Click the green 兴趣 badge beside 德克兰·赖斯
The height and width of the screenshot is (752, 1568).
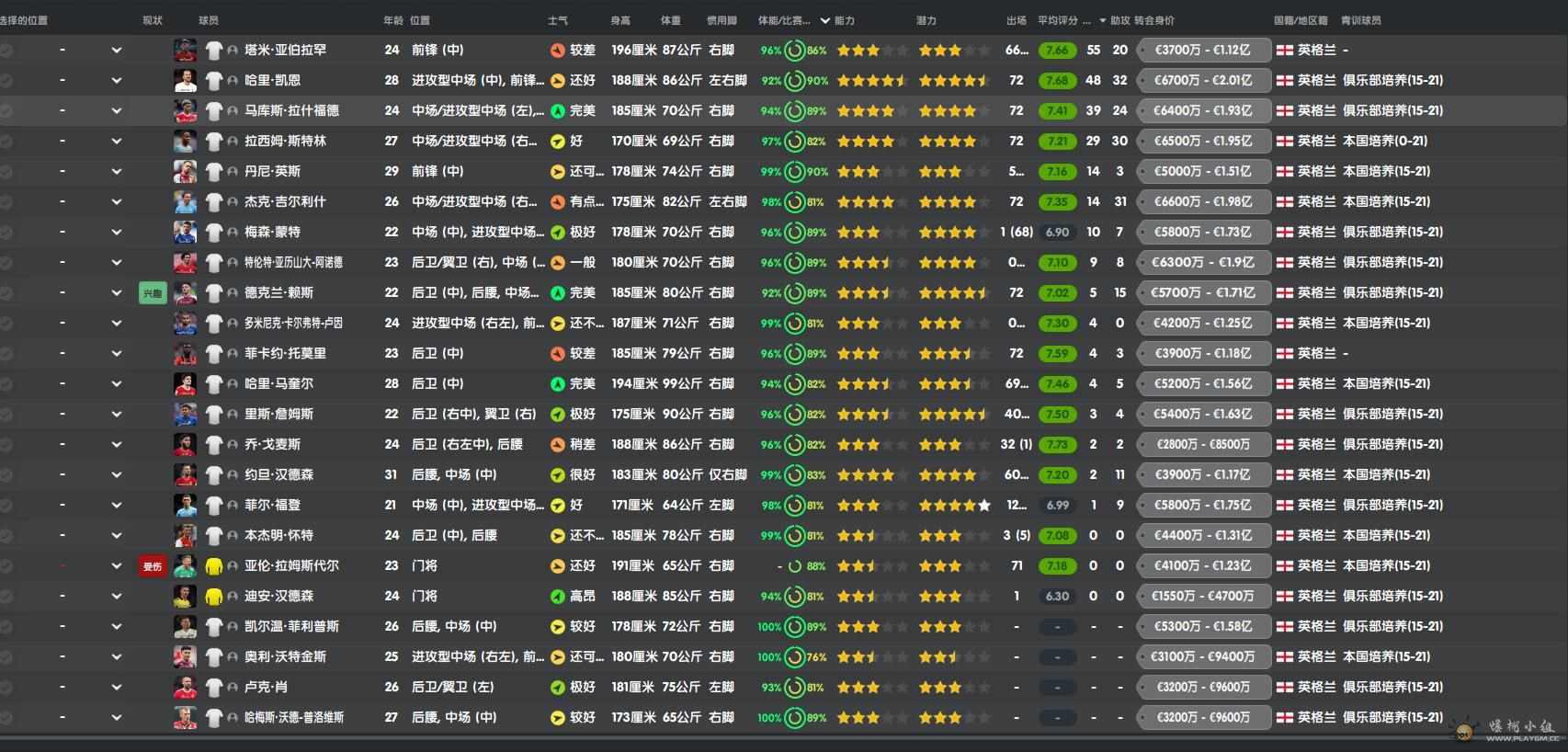point(152,293)
